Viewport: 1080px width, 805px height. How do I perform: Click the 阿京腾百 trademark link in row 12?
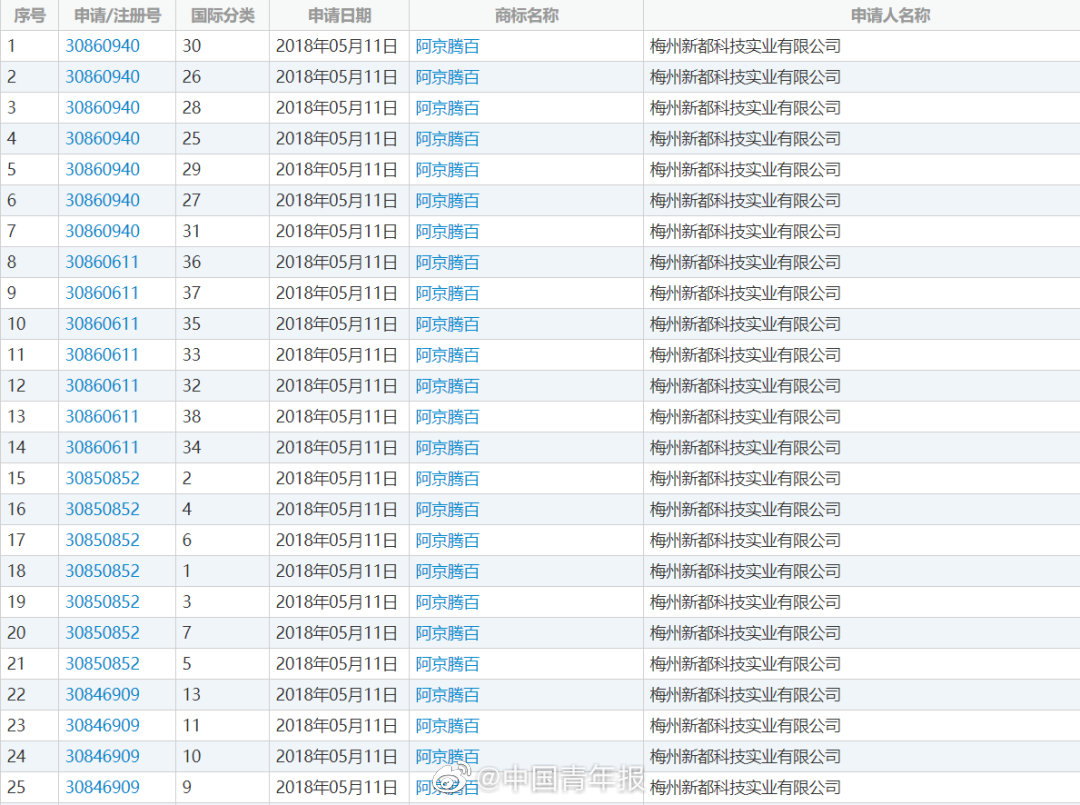(x=447, y=386)
